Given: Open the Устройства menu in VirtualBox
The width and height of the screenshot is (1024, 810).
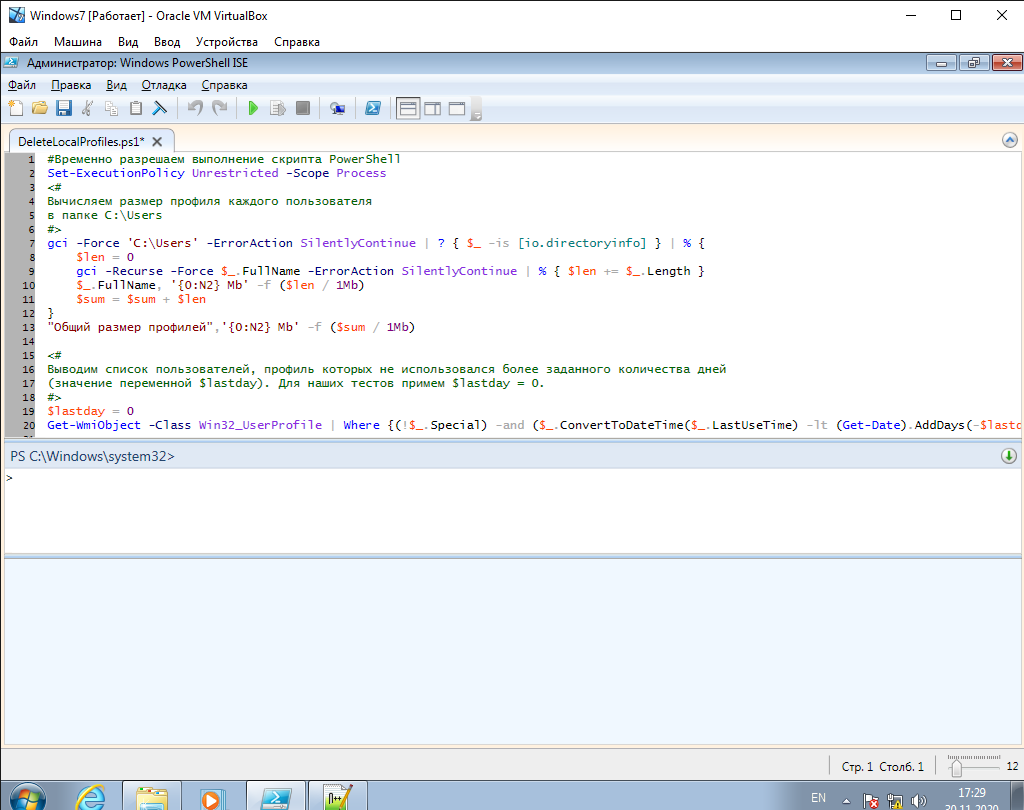Looking at the screenshot, I should pos(226,42).
